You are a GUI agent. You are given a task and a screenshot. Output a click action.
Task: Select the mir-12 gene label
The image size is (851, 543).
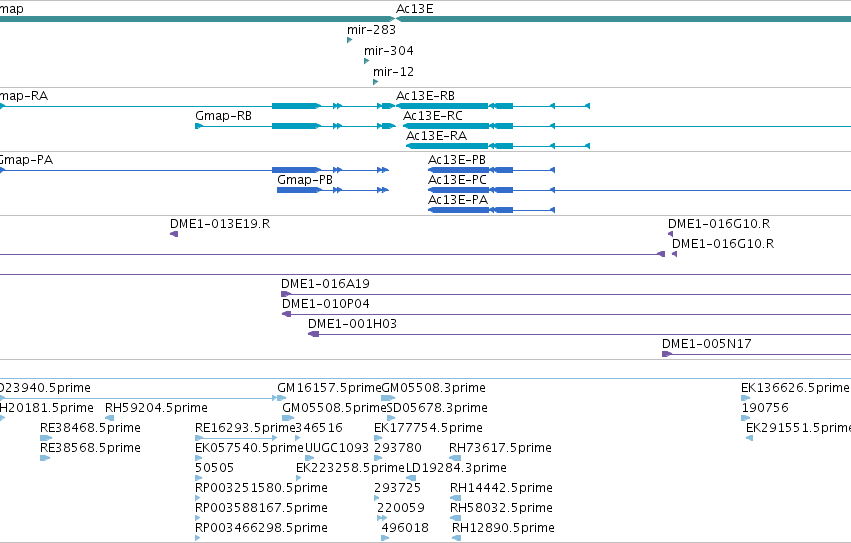(393, 72)
